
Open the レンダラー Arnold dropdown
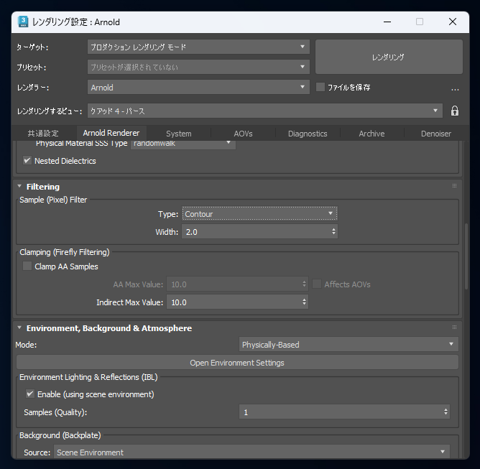point(199,87)
